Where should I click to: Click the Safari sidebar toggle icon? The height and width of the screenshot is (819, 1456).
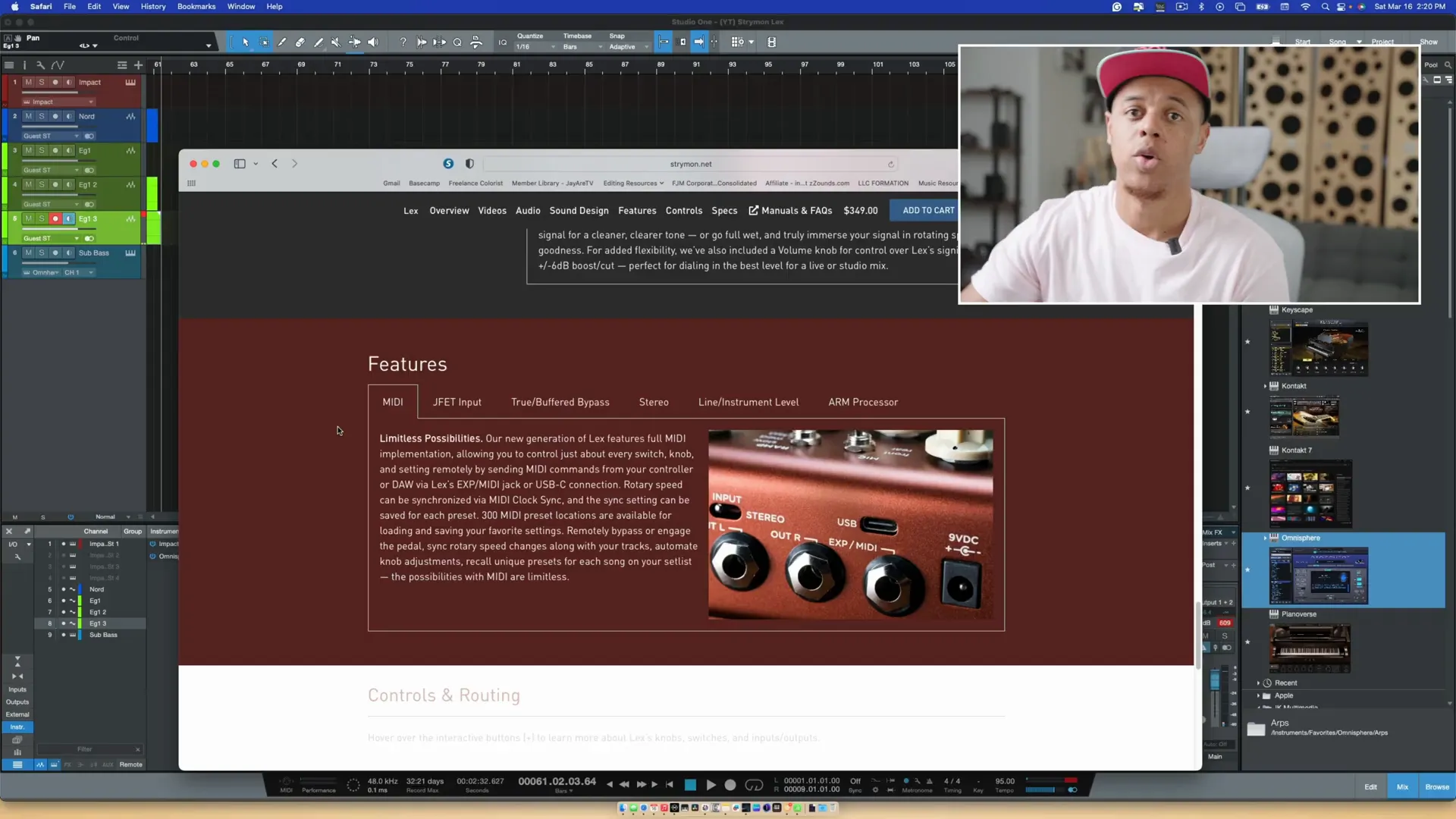coord(240,164)
